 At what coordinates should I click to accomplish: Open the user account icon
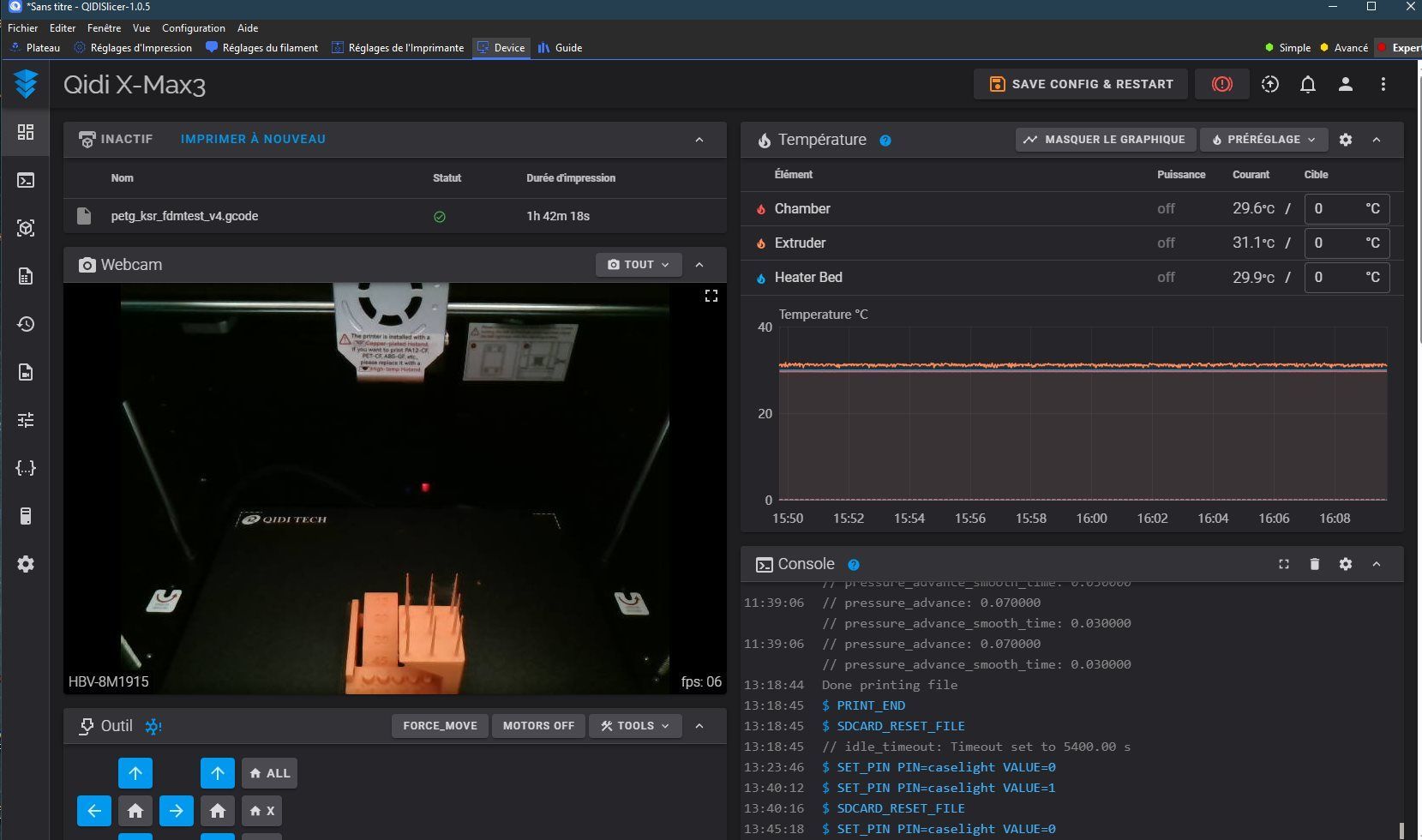pyautogui.click(x=1345, y=84)
